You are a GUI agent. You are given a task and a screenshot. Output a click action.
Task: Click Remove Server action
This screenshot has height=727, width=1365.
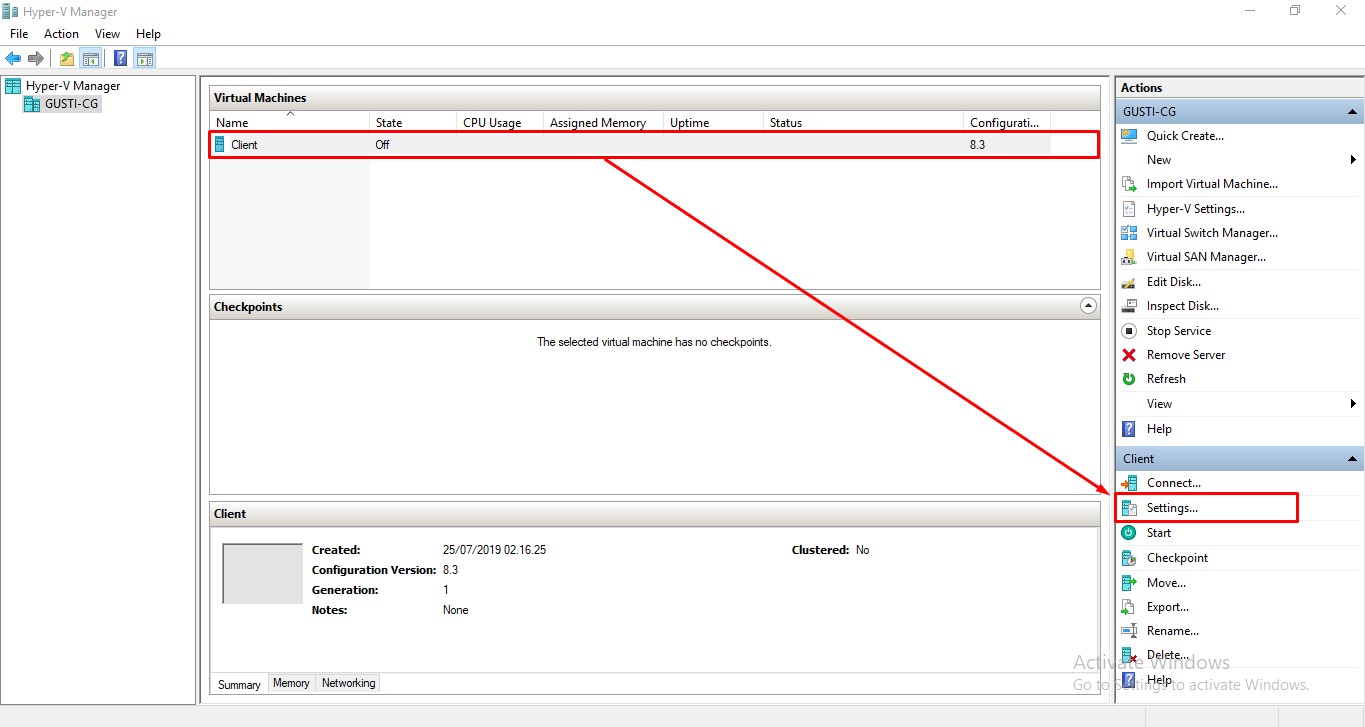1186,355
